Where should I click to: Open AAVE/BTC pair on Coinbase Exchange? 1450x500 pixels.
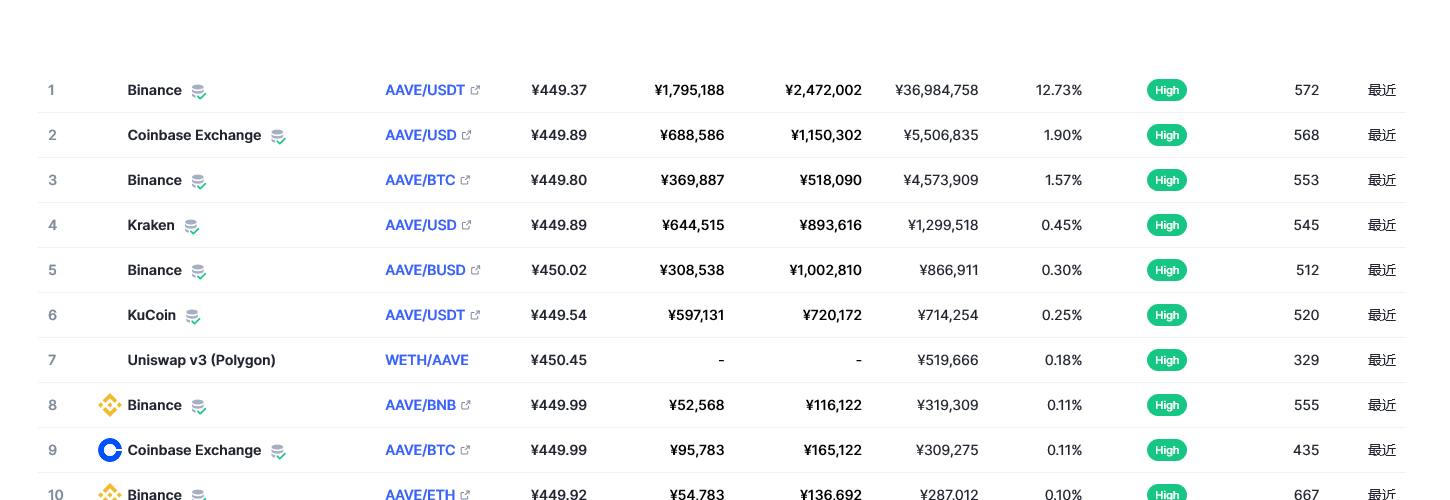(x=420, y=450)
